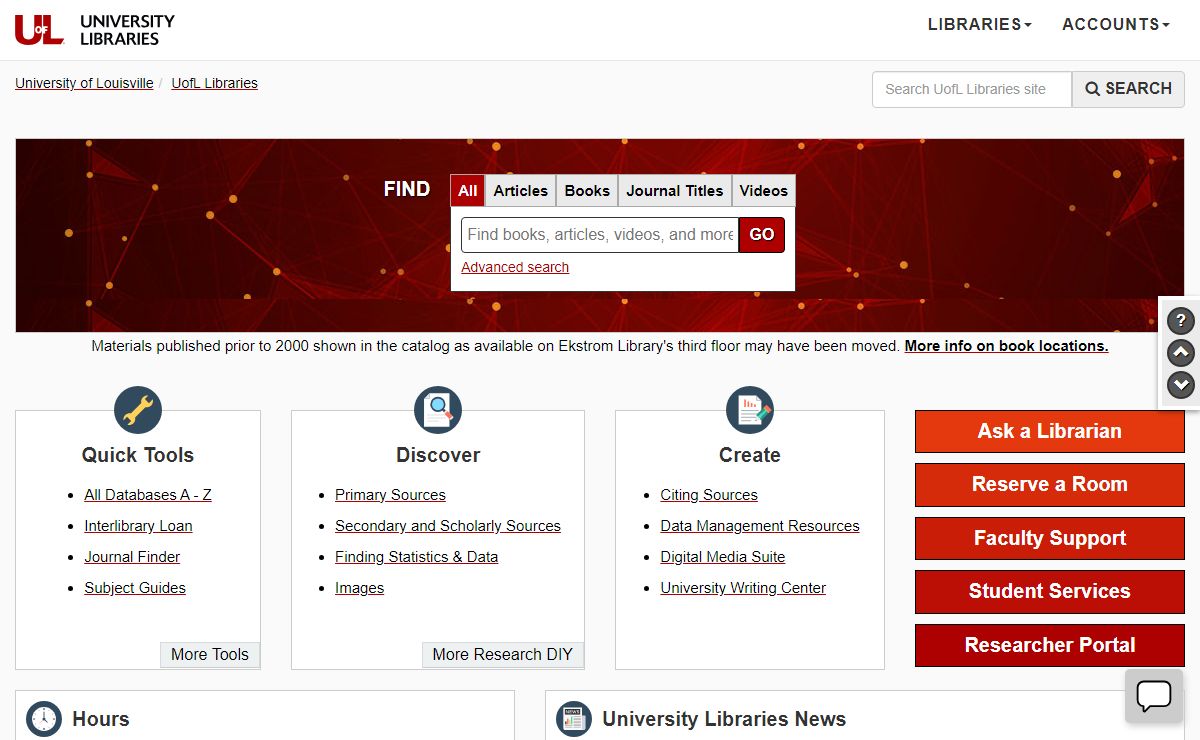Click the Student Services button
The width and height of the screenshot is (1200, 740).
coord(1050,591)
